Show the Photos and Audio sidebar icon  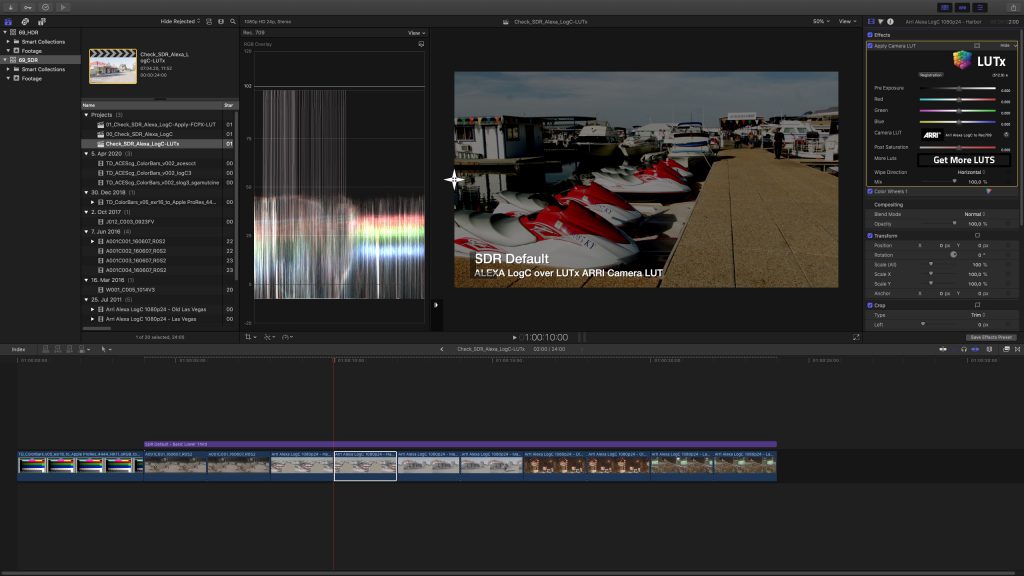coord(25,22)
